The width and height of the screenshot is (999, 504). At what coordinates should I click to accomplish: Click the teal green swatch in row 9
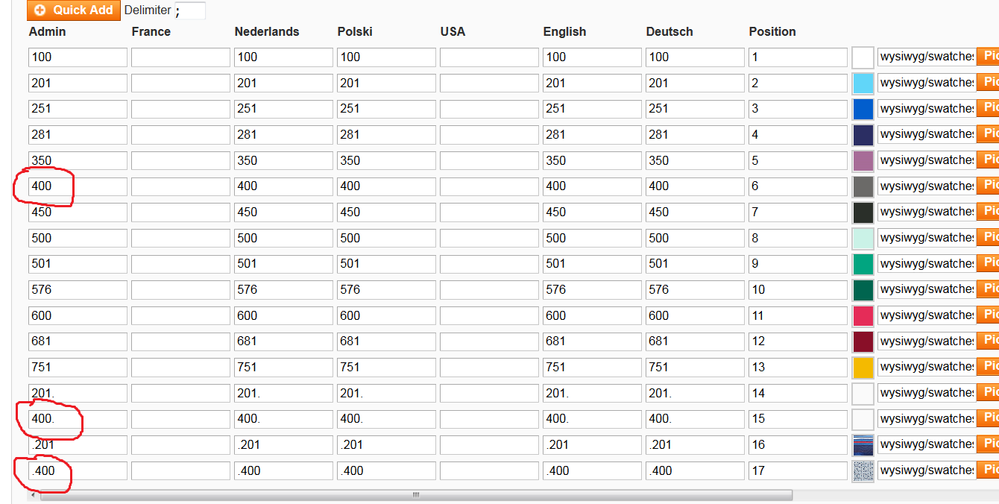coord(863,264)
